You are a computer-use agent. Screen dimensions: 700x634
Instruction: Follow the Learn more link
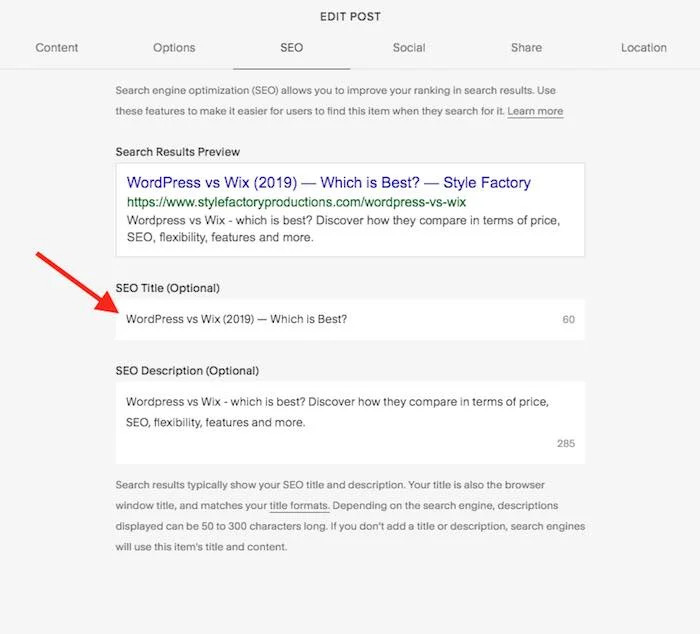click(x=535, y=111)
